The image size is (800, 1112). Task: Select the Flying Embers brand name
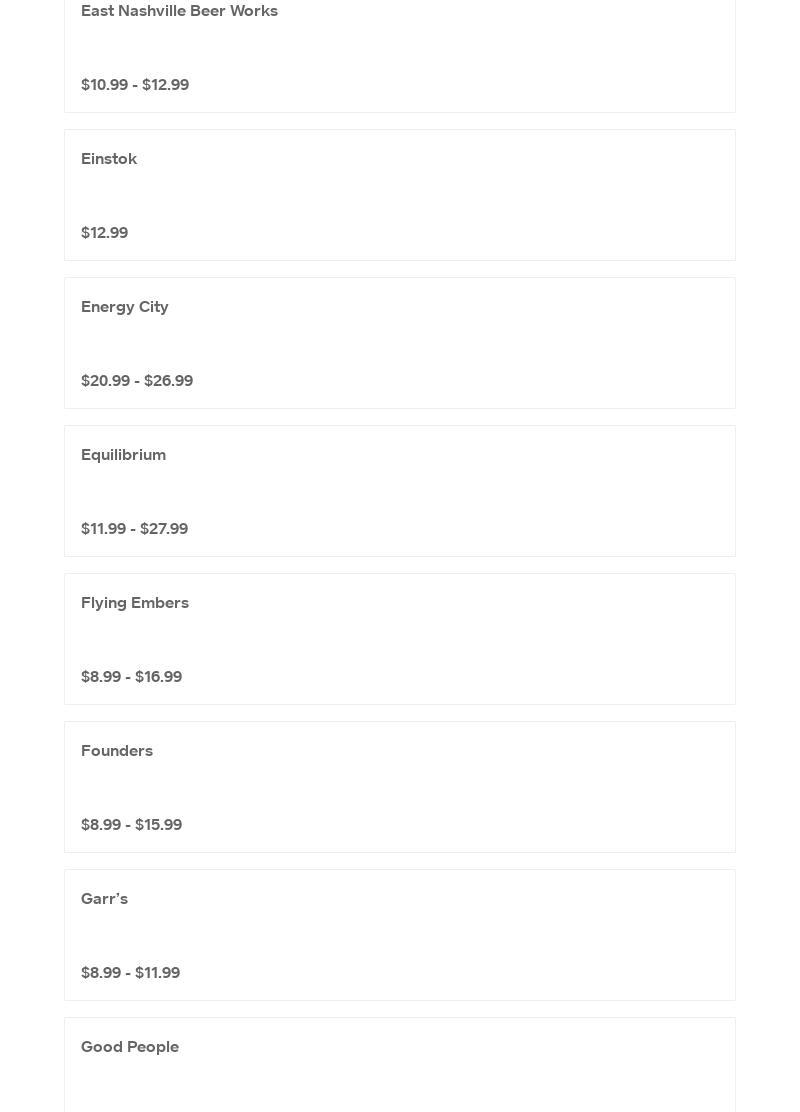pos(135,603)
